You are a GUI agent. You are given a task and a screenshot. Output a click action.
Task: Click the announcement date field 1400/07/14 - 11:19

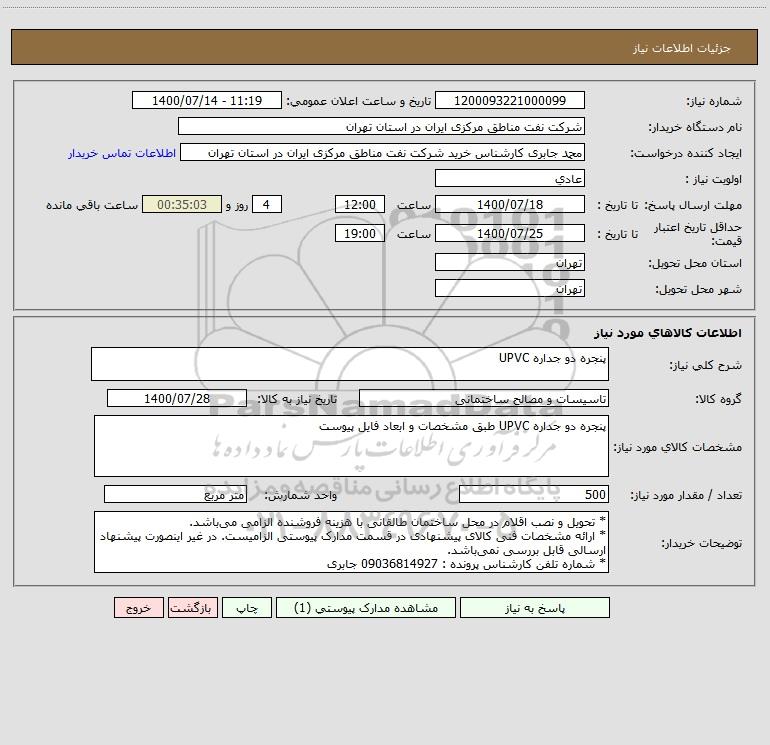[x=207, y=100]
